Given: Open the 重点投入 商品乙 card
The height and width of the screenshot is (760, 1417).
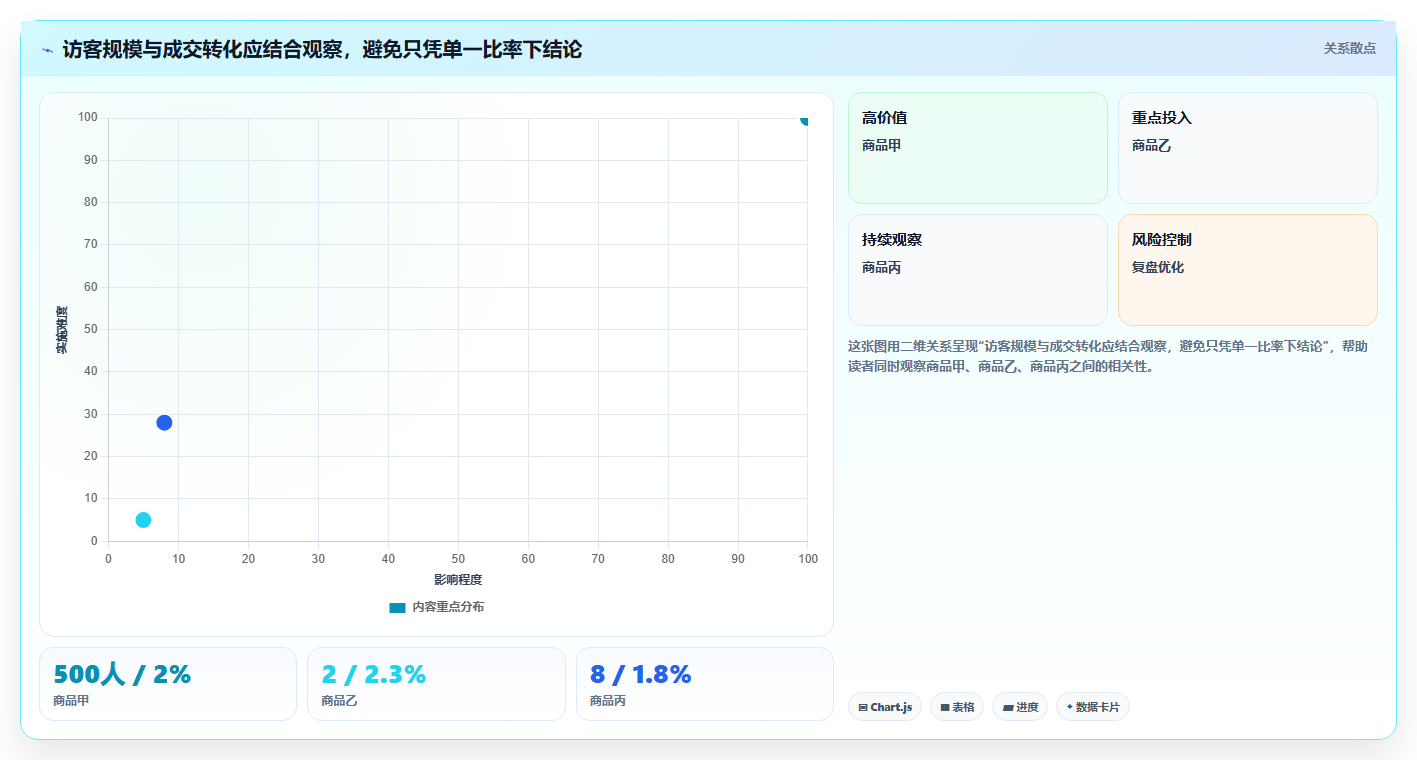Looking at the screenshot, I should 1247,148.
